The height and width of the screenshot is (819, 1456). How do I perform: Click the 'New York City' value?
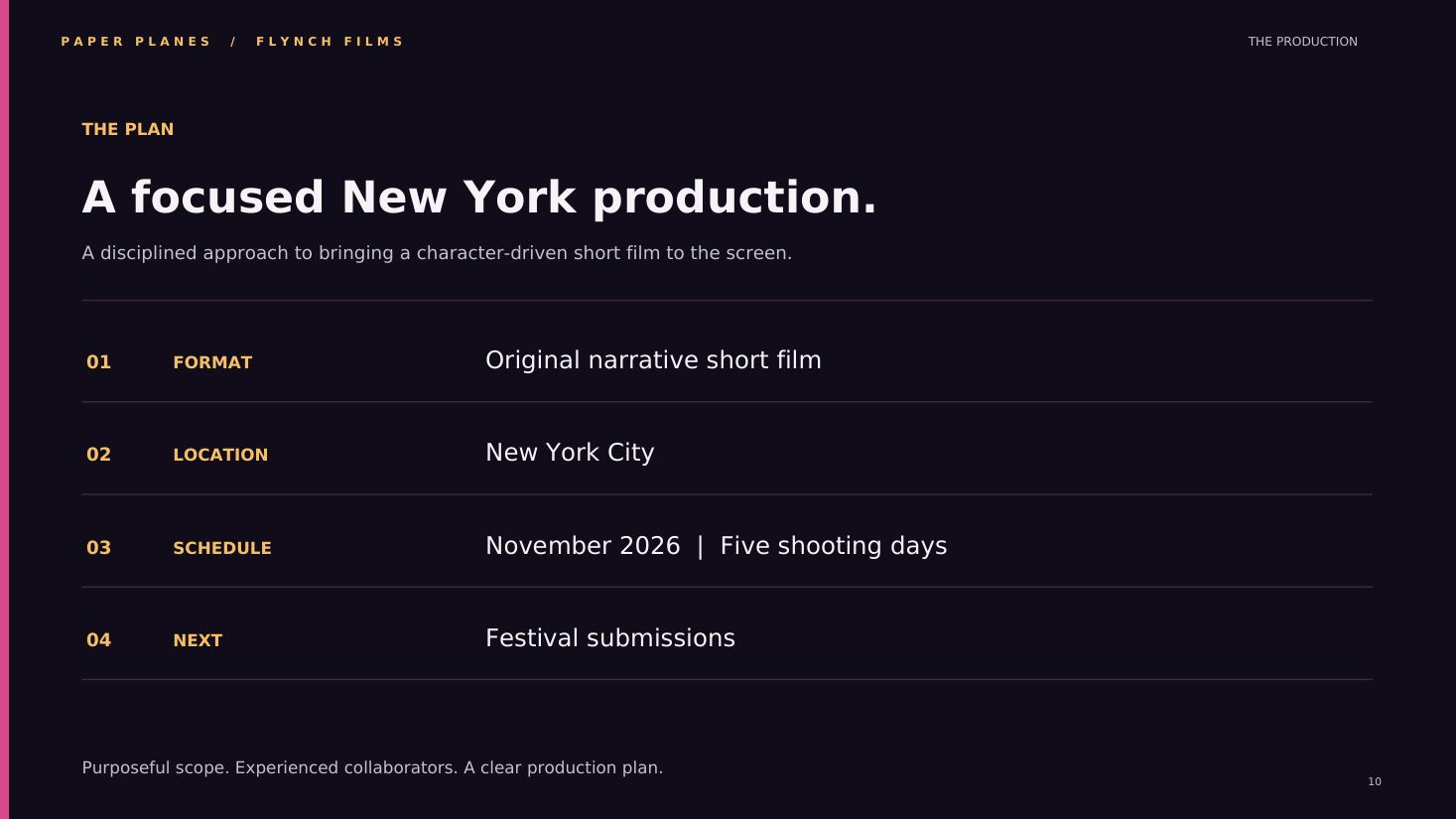click(570, 453)
